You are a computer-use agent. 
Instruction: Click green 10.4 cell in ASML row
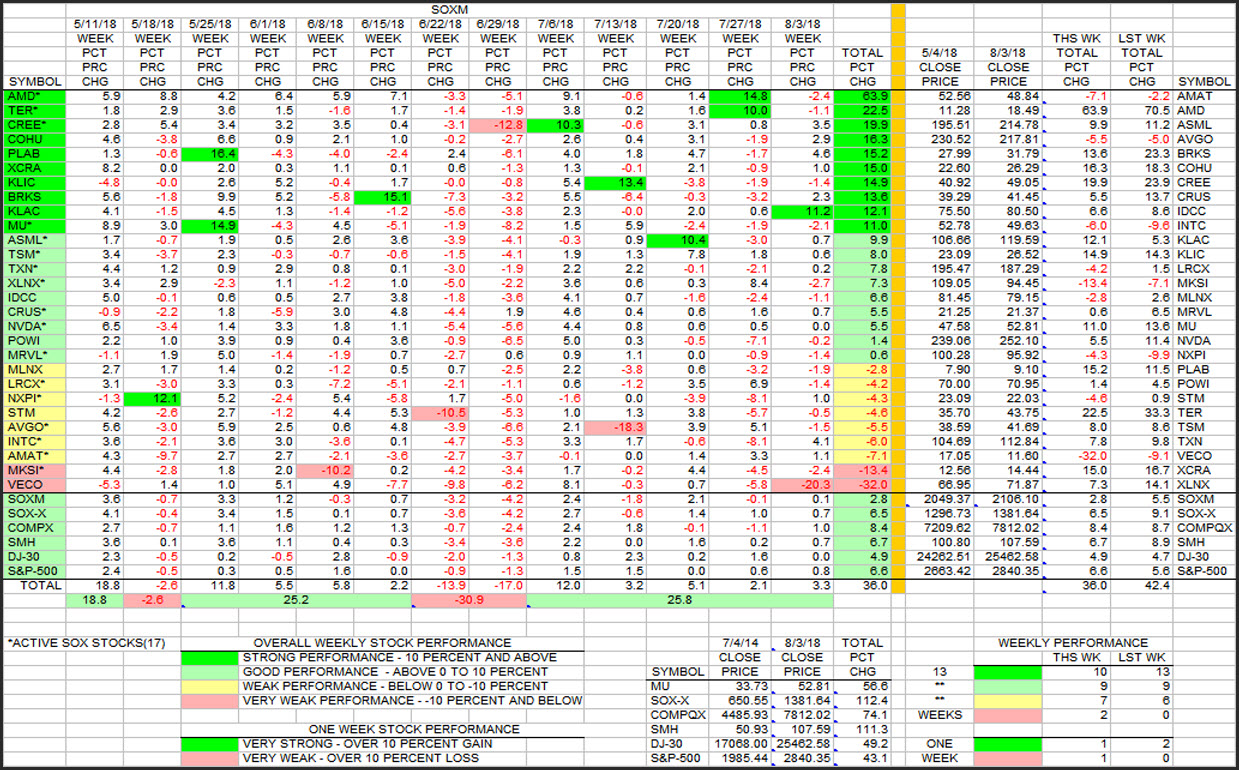(677, 241)
